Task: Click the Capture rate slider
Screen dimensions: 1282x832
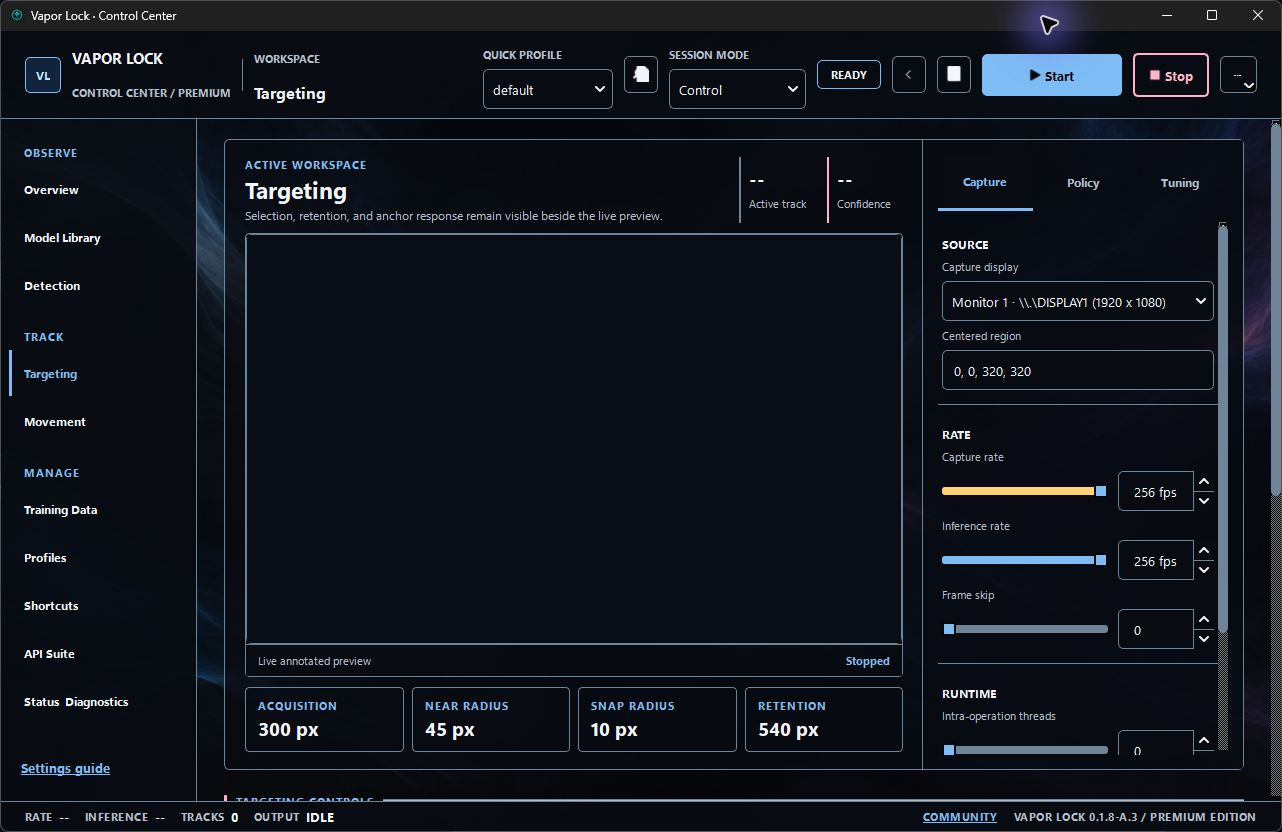Action: (x=1025, y=491)
